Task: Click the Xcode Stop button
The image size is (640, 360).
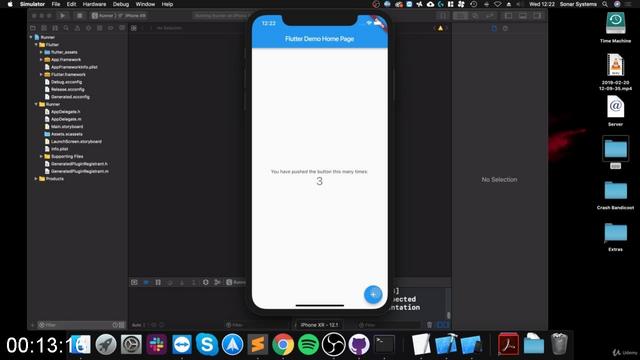Action: (x=80, y=16)
